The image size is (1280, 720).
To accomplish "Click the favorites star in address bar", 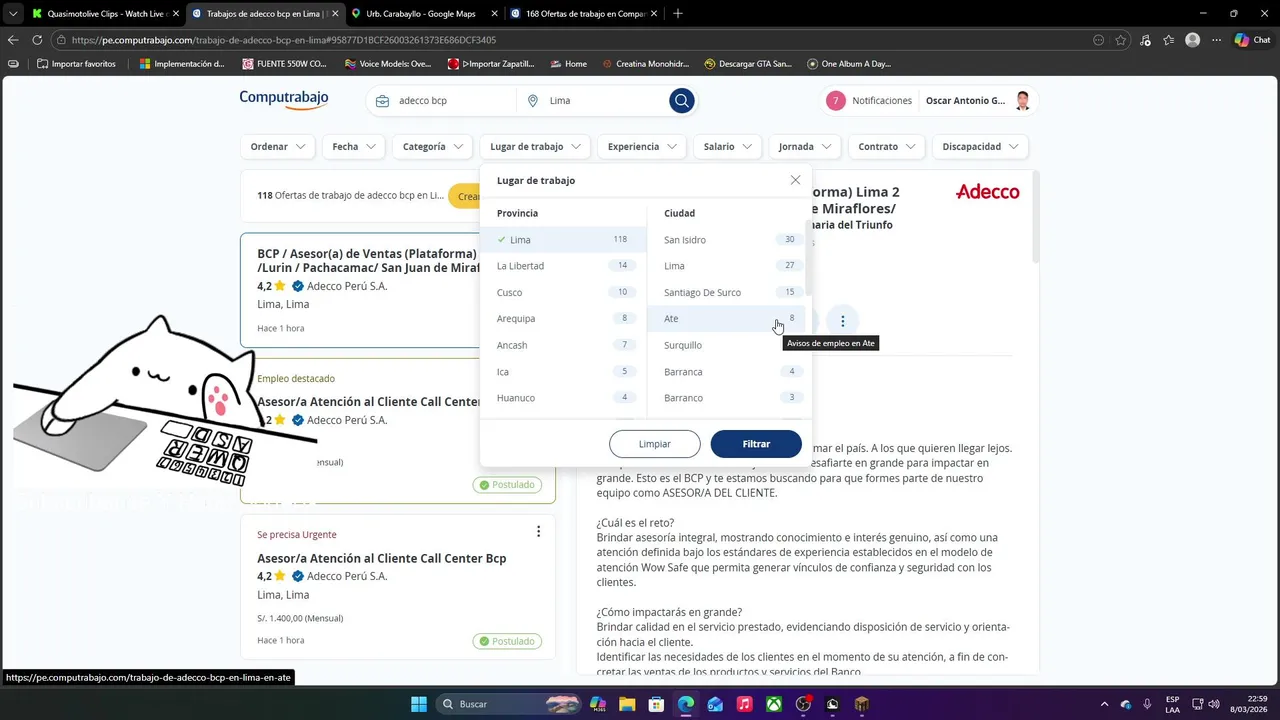I will pos(1121,40).
